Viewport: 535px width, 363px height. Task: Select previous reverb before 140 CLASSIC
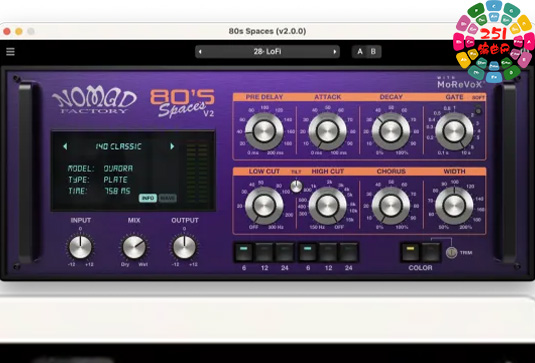(65, 146)
